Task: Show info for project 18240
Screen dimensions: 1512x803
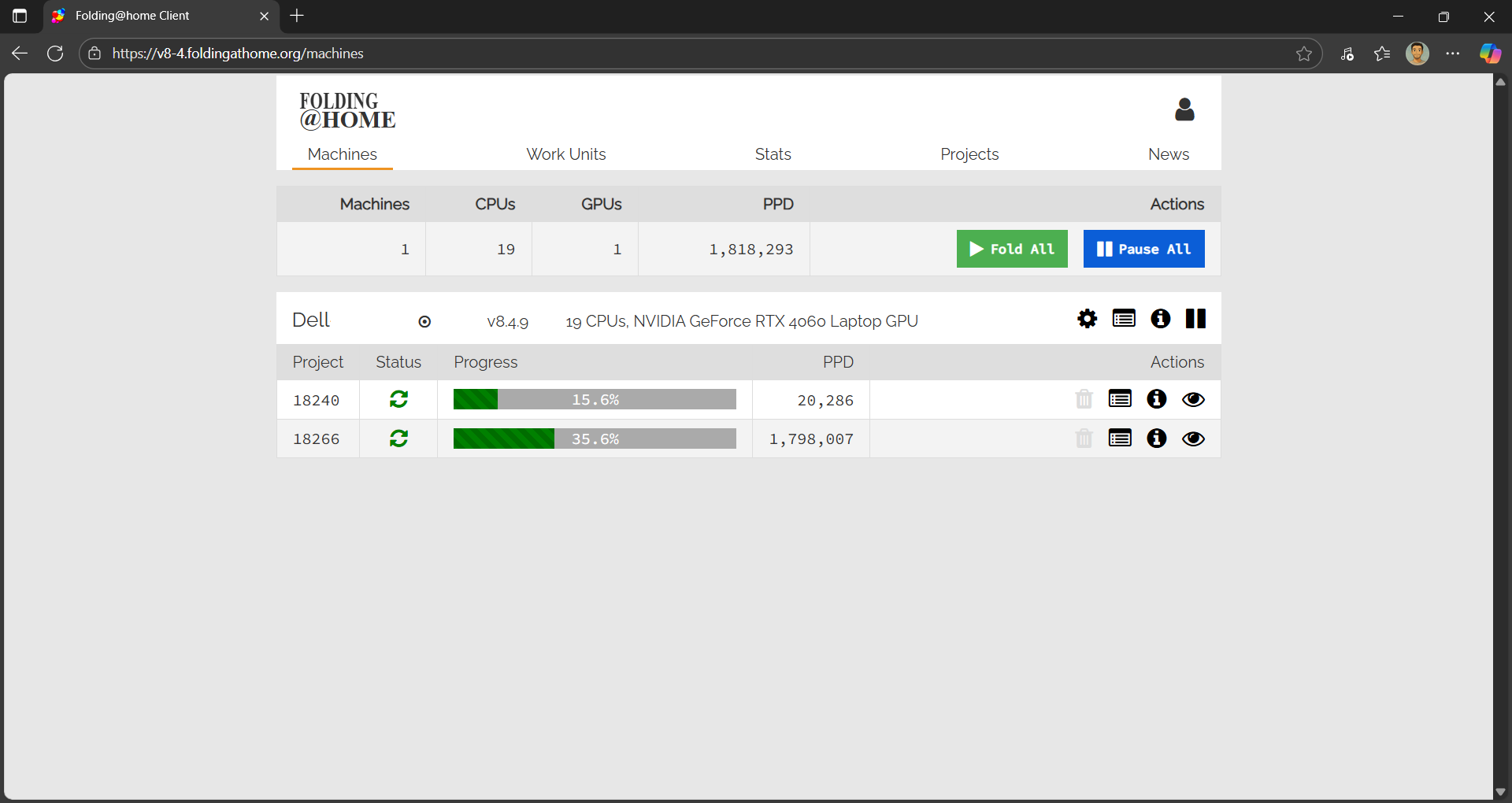Action: (1156, 399)
